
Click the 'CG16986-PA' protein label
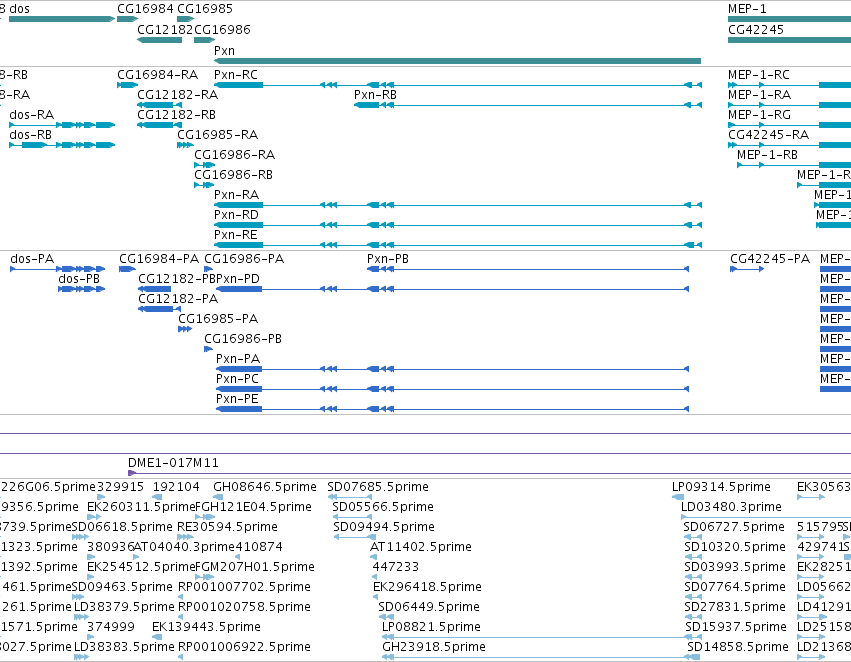244,259
